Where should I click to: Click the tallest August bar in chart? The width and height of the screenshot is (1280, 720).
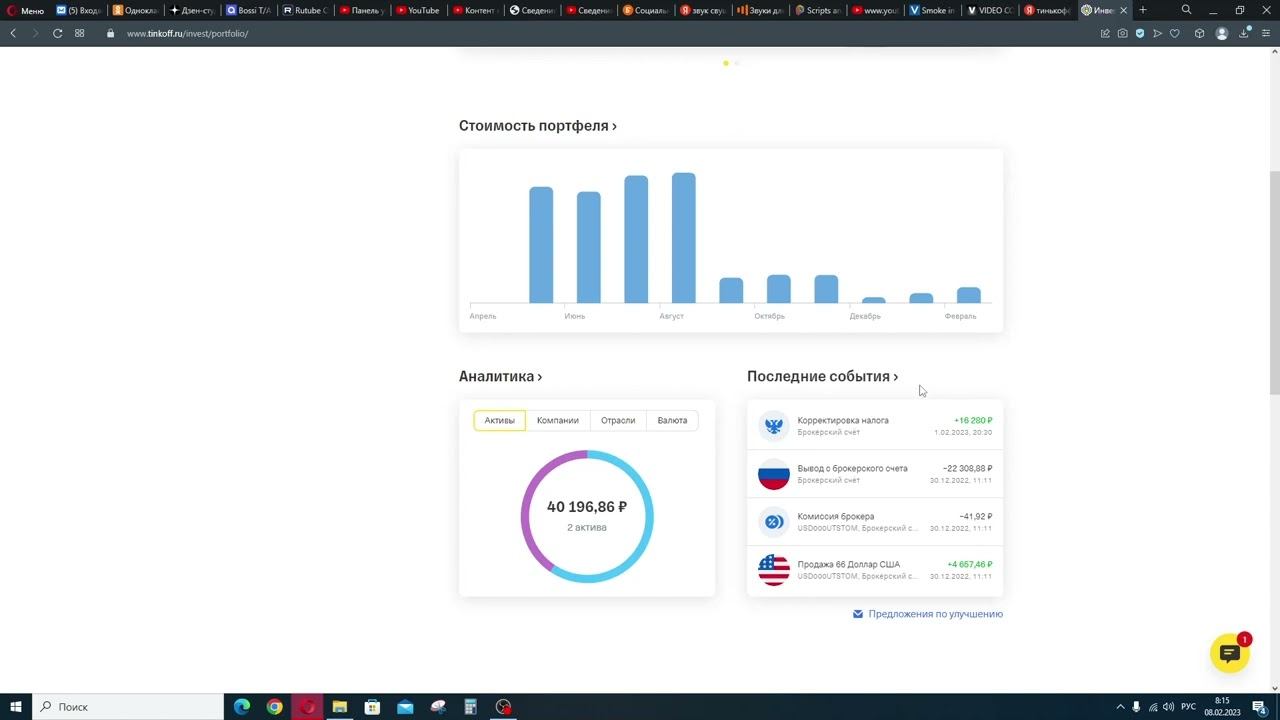684,238
